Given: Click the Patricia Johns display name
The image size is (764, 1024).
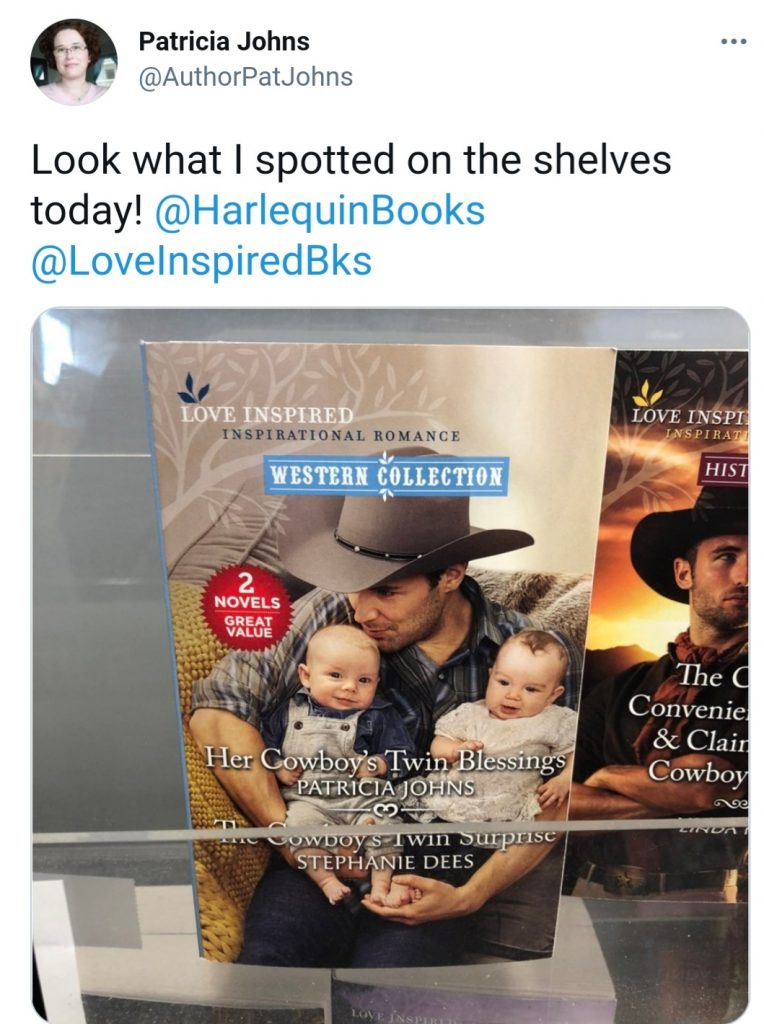Looking at the screenshot, I should [224, 42].
